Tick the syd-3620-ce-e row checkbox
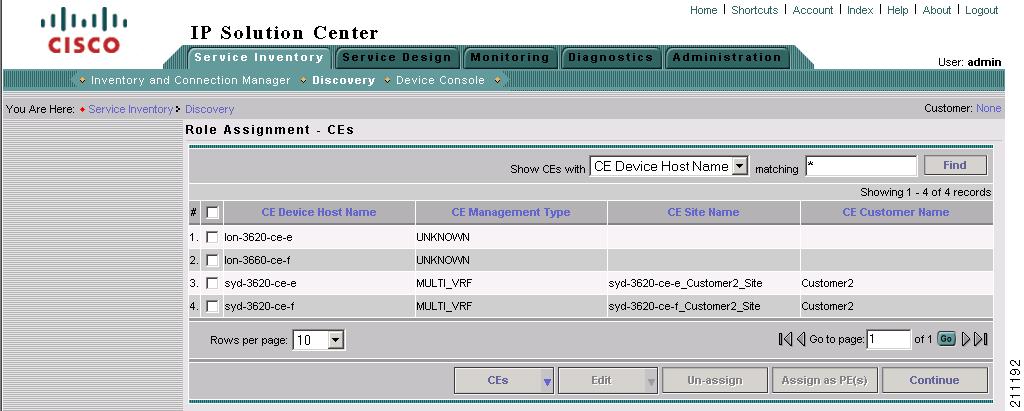Screen dimensions: 1024x411 tap(212, 283)
